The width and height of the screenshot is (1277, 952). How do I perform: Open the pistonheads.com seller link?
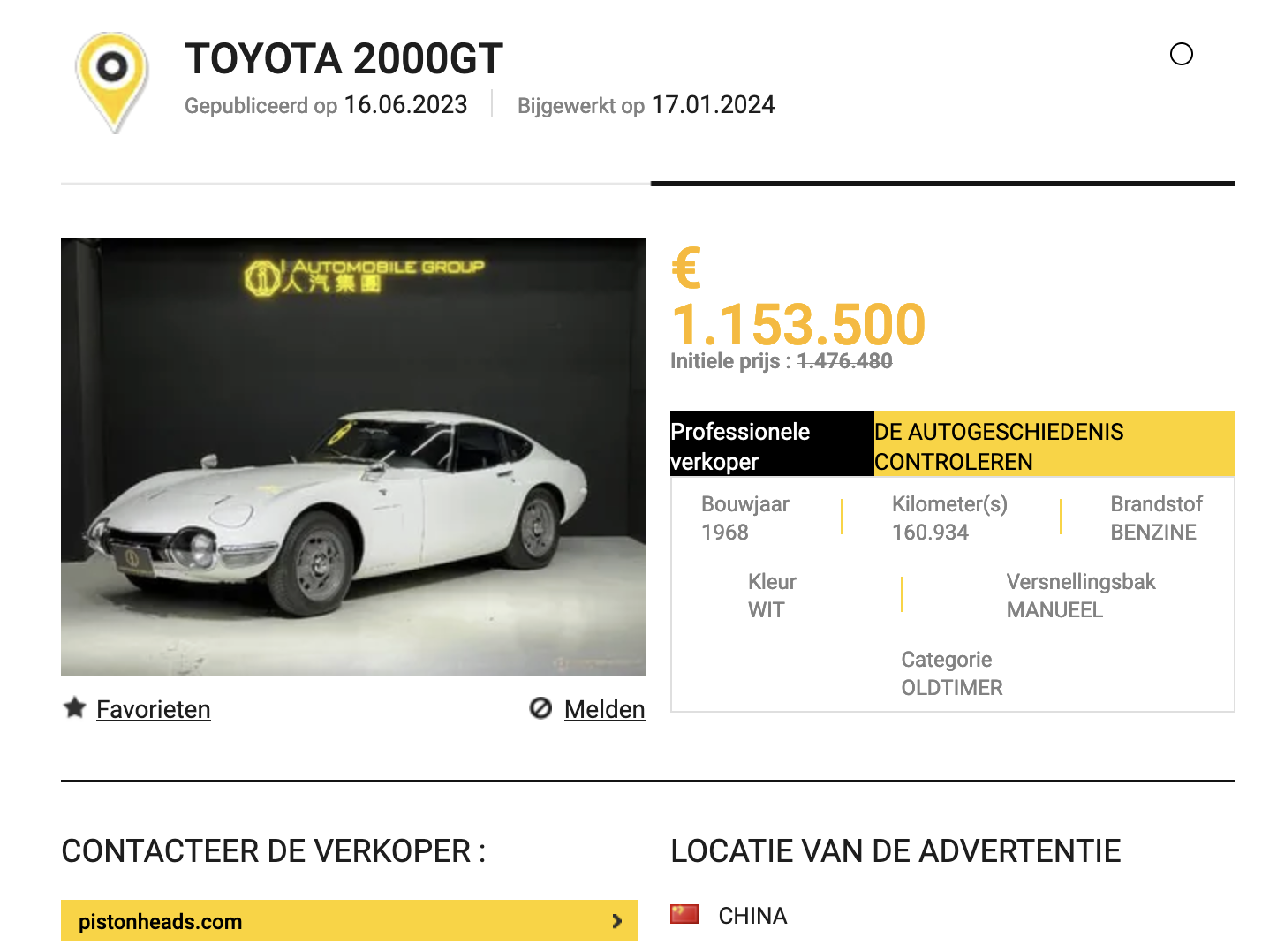click(350, 920)
